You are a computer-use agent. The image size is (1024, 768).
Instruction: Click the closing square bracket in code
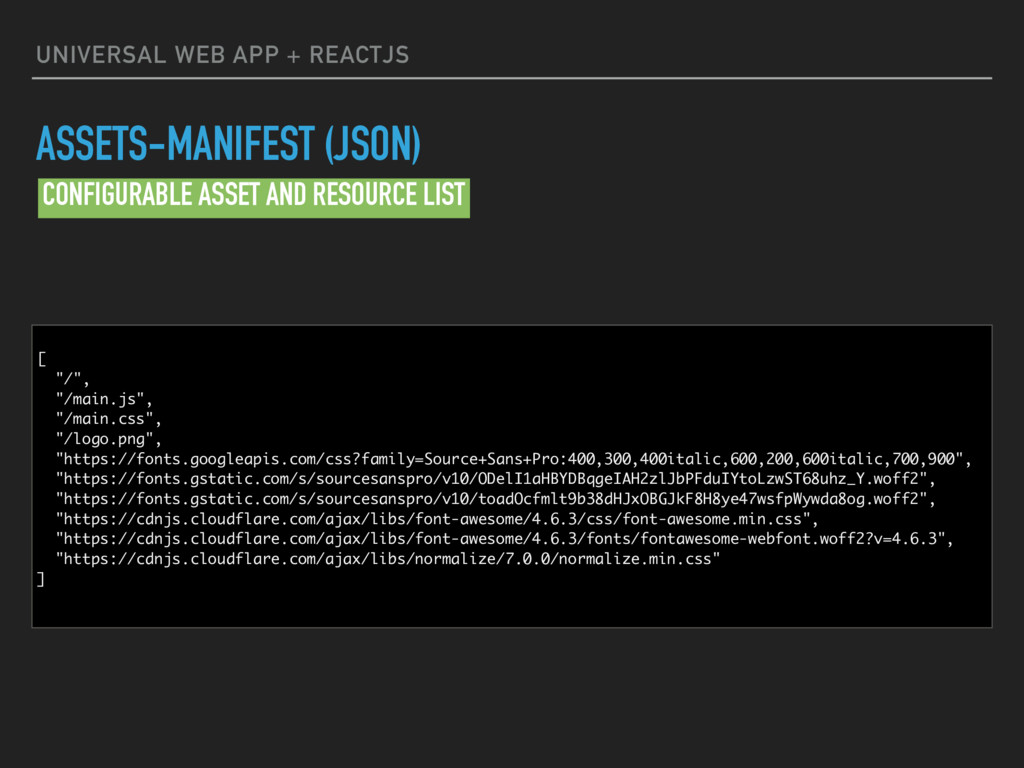[x=40, y=579]
